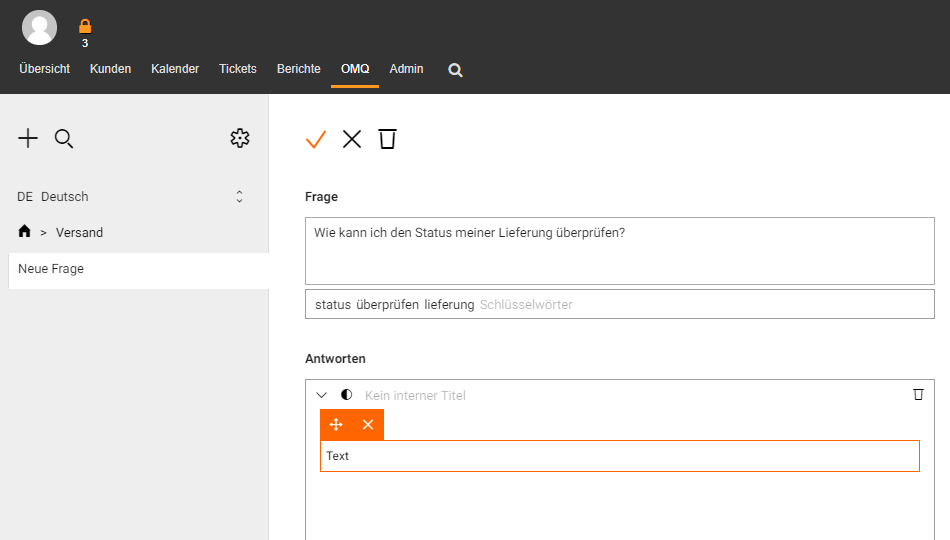The width and height of the screenshot is (950, 540).
Task: Open the Versand breadcrumb category
Action: (79, 233)
